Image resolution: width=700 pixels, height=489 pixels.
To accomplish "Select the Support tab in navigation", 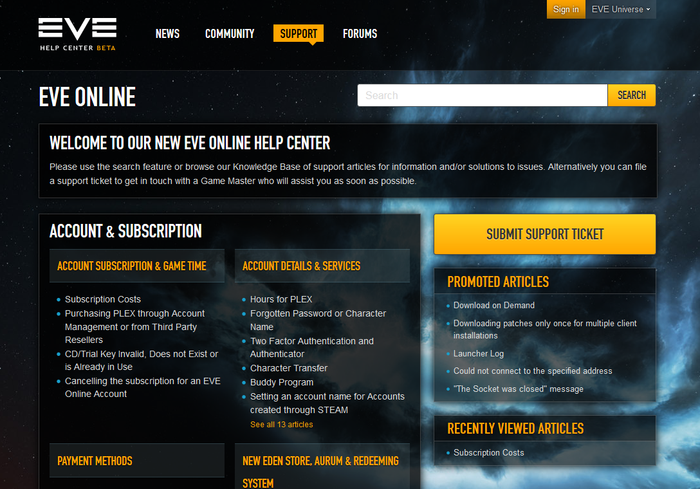I will [298, 33].
